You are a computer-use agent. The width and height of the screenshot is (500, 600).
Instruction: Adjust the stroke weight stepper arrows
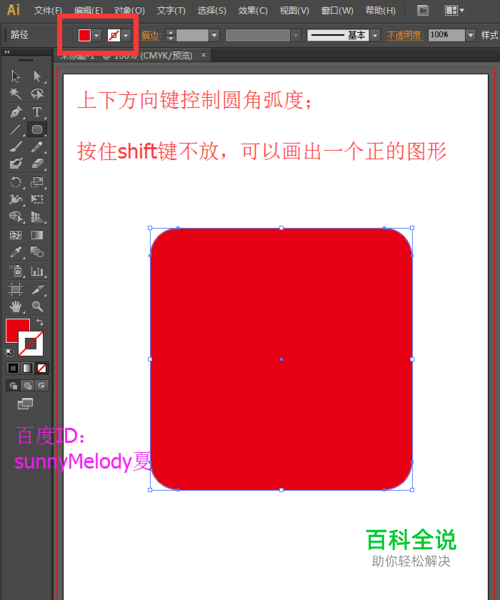pos(171,35)
